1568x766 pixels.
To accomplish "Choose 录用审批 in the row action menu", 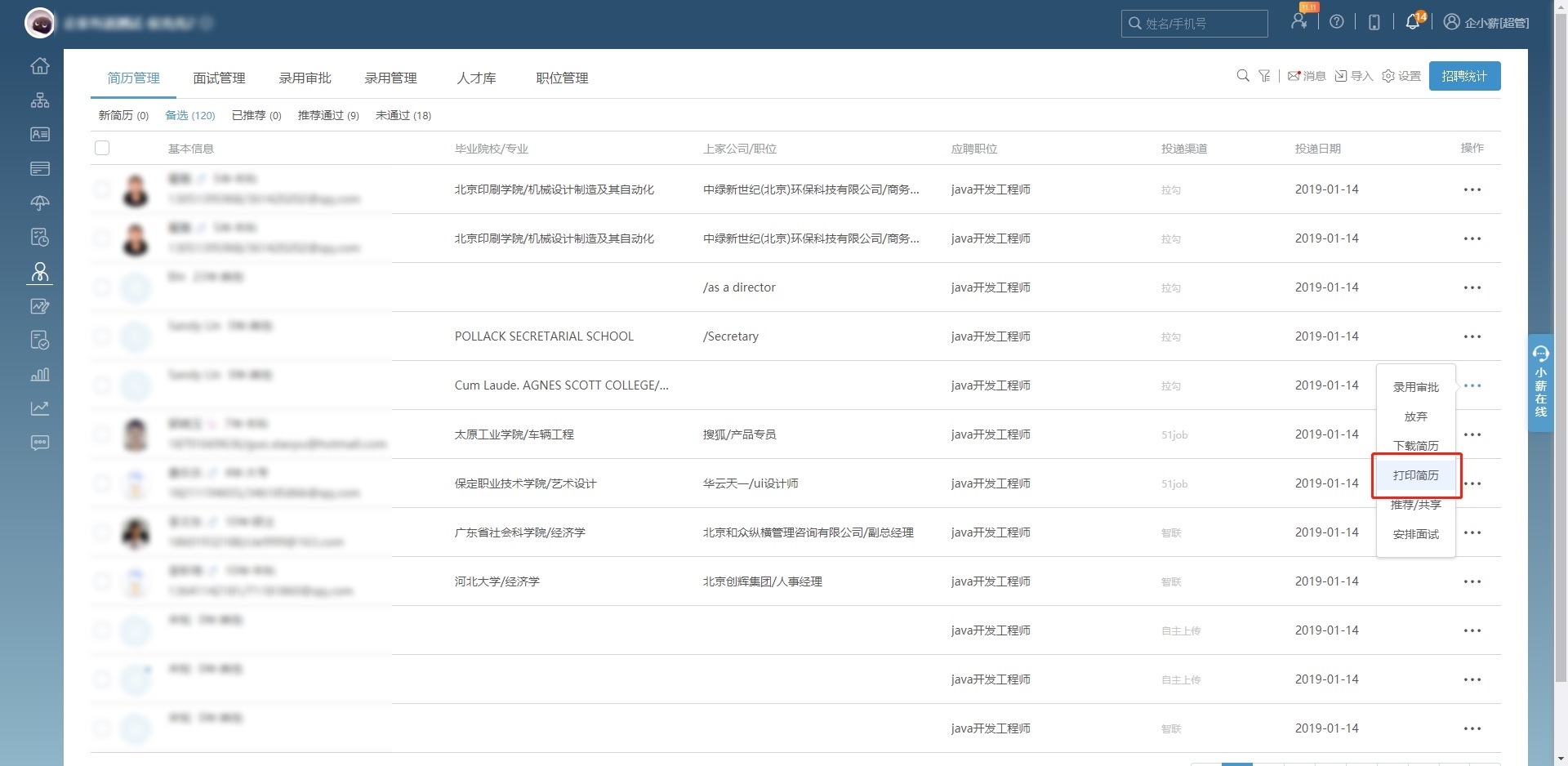I will (x=1416, y=387).
